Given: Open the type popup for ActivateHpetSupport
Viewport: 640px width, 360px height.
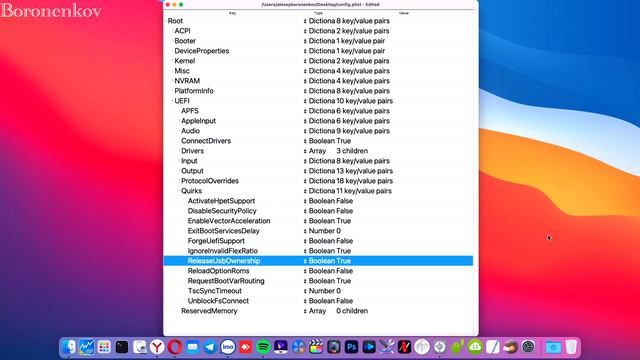Looking at the screenshot, I should (305, 201).
